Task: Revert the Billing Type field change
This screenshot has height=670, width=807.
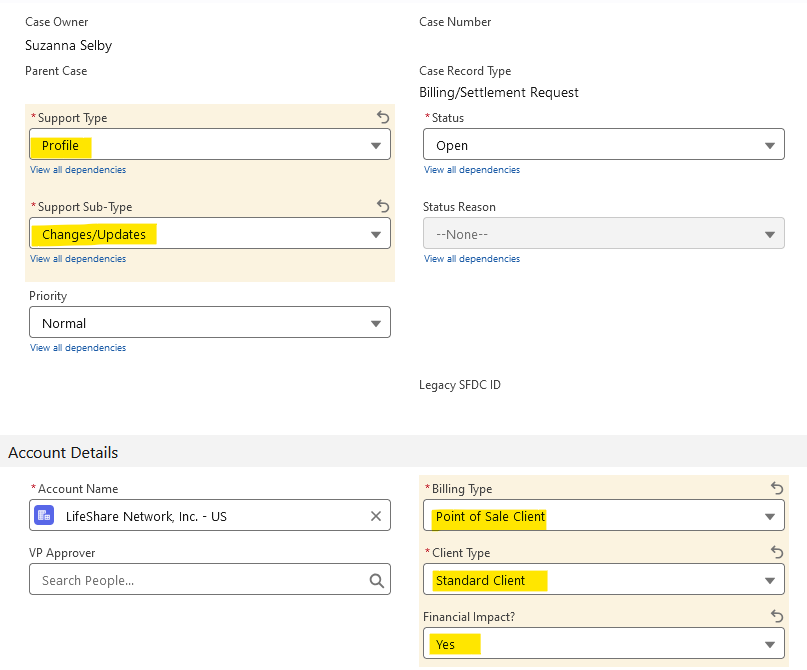Action: [x=777, y=488]
